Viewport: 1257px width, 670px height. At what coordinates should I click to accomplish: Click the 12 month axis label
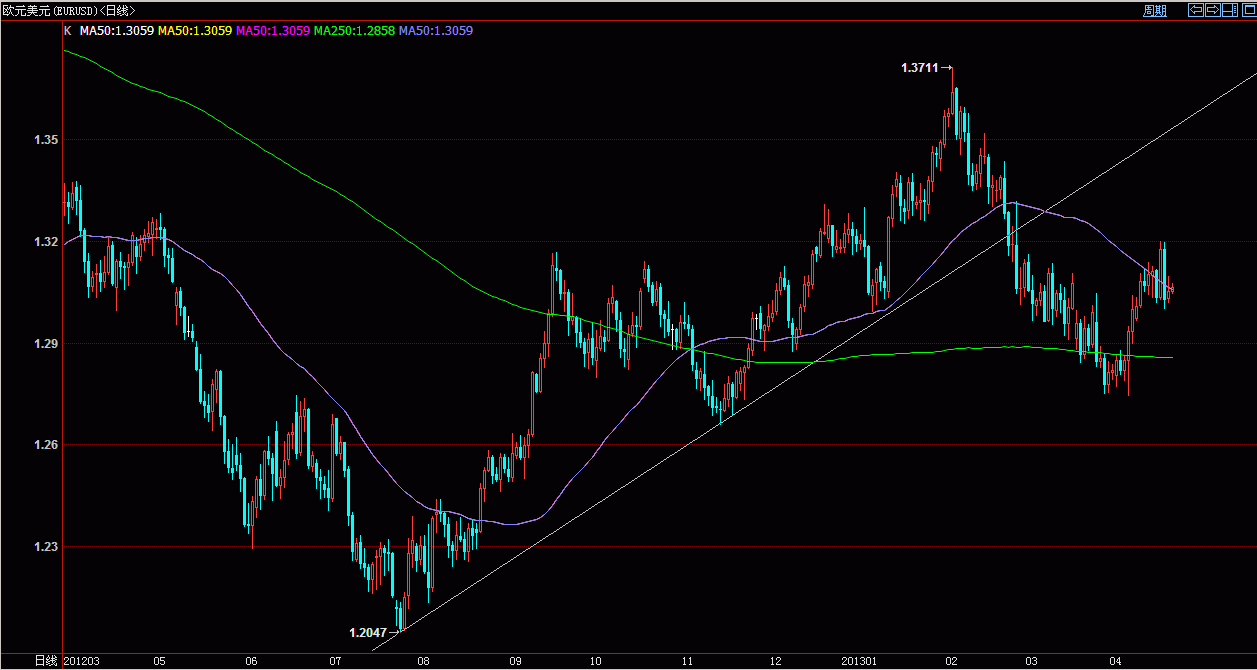click(776, 661)
